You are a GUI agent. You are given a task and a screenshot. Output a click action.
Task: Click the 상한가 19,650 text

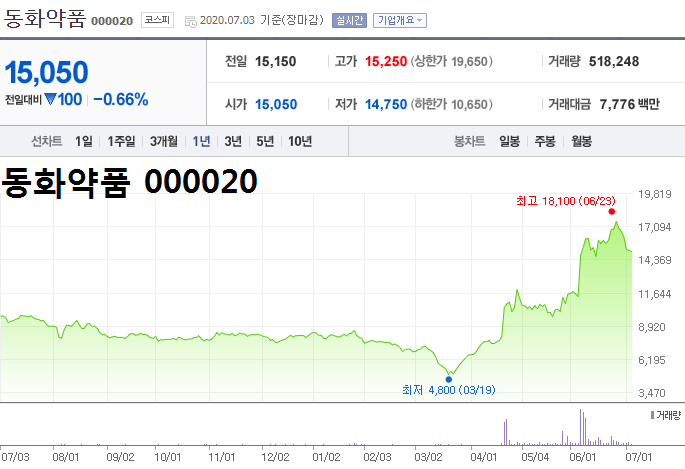pos(451,62)
